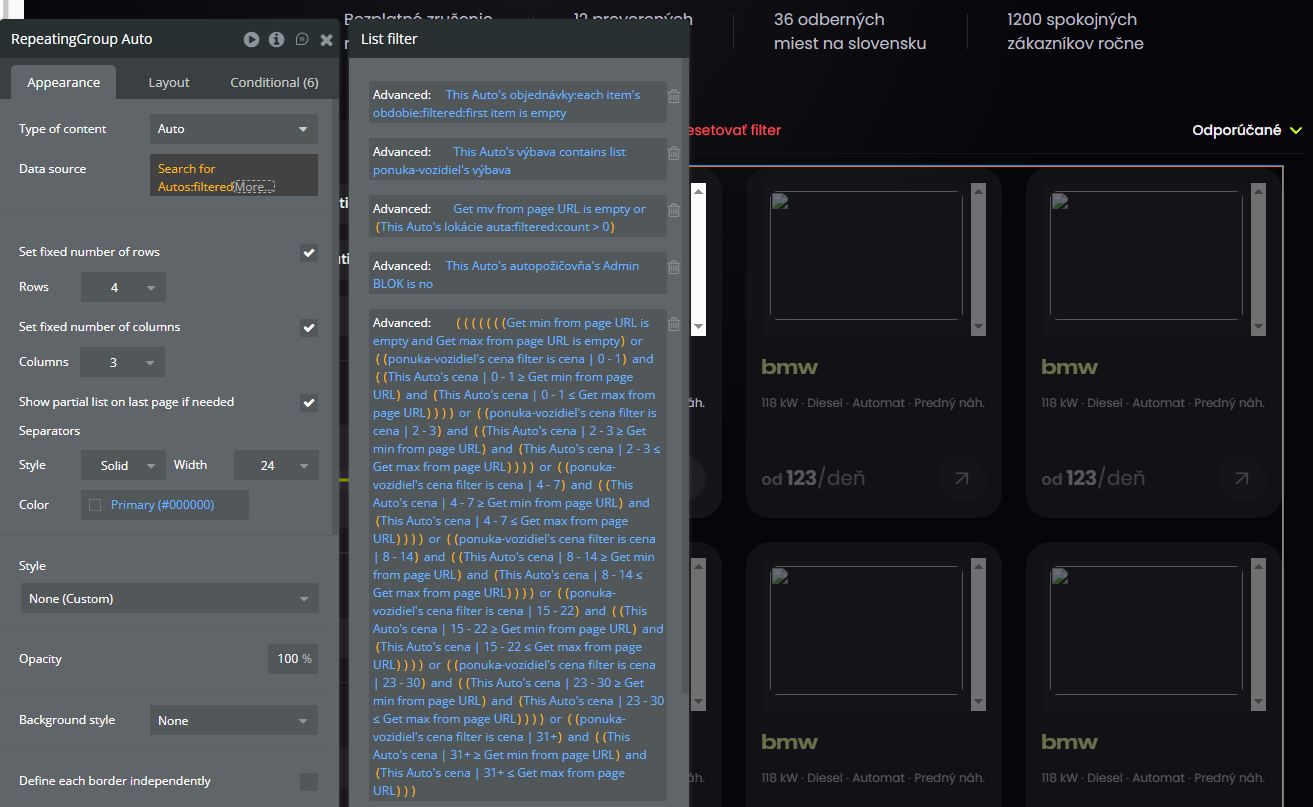Open the Background style dropdown

coord(234,720)
